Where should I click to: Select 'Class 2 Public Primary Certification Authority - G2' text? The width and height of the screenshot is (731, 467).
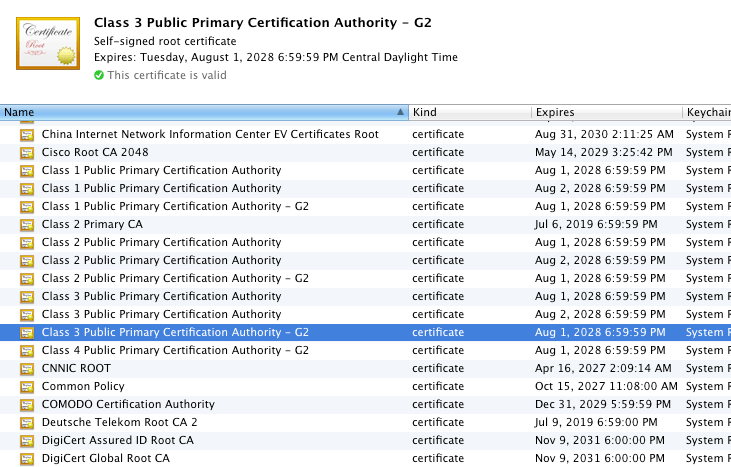tap(175, 278)
